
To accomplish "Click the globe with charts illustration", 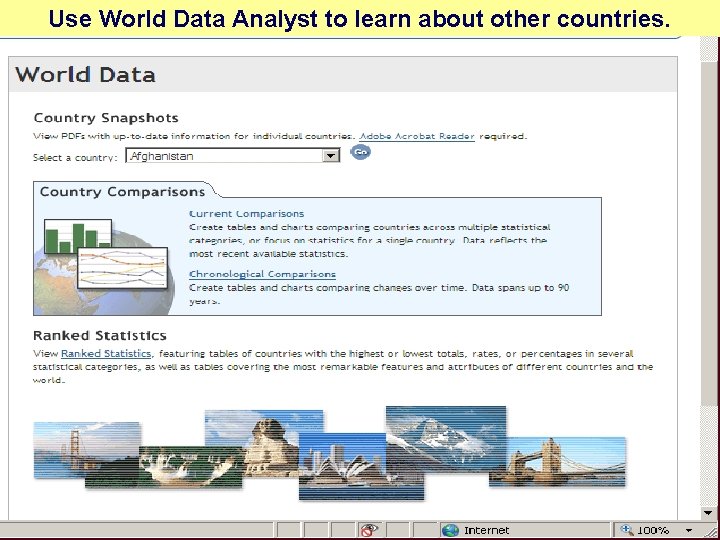I will point(105,266).
